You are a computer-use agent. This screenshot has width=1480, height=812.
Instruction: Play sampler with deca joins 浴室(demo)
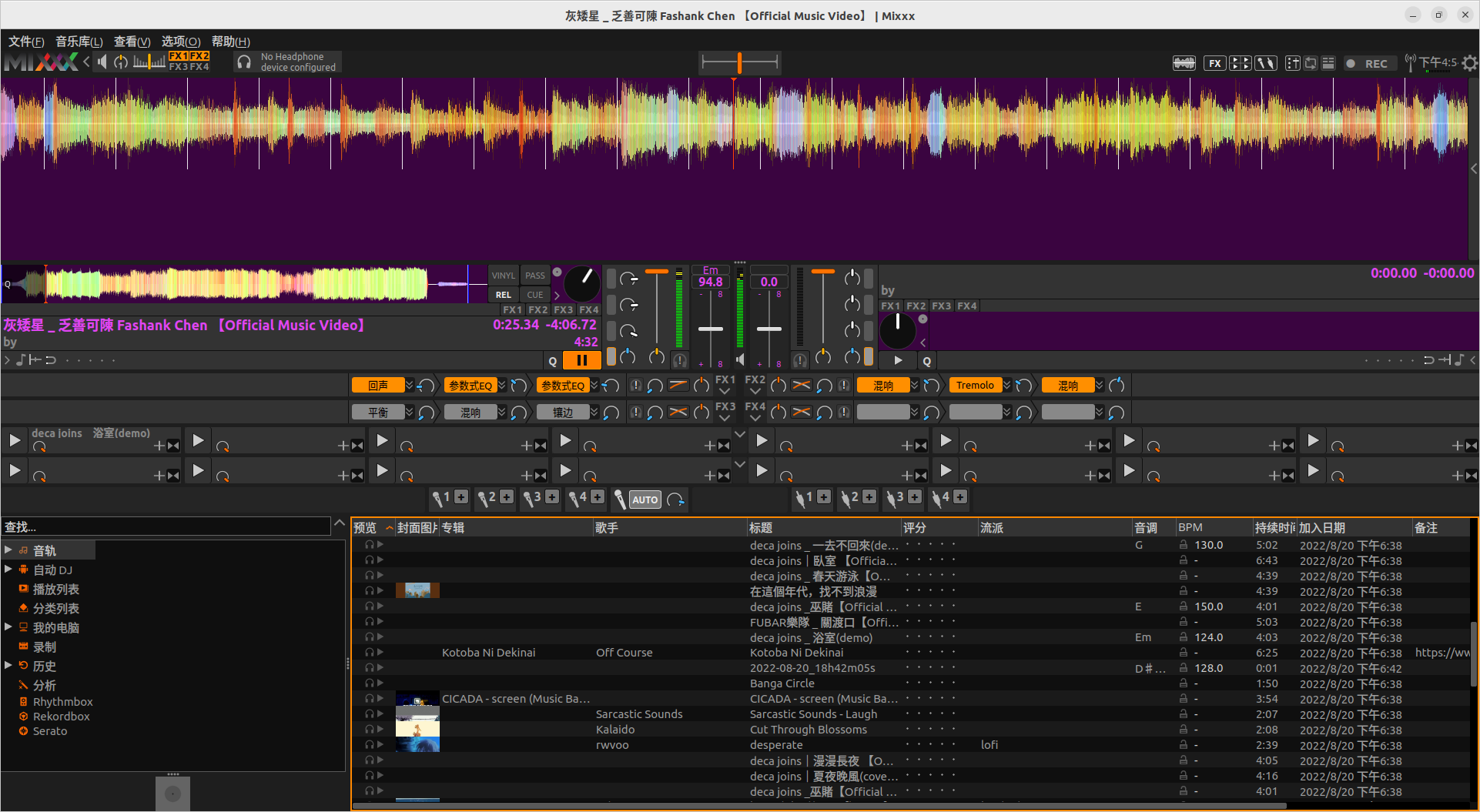pos(15,440)
